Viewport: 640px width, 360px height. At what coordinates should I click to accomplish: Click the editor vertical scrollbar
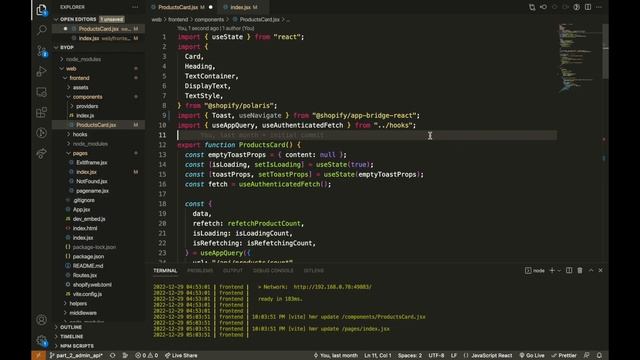pos(605,51)
